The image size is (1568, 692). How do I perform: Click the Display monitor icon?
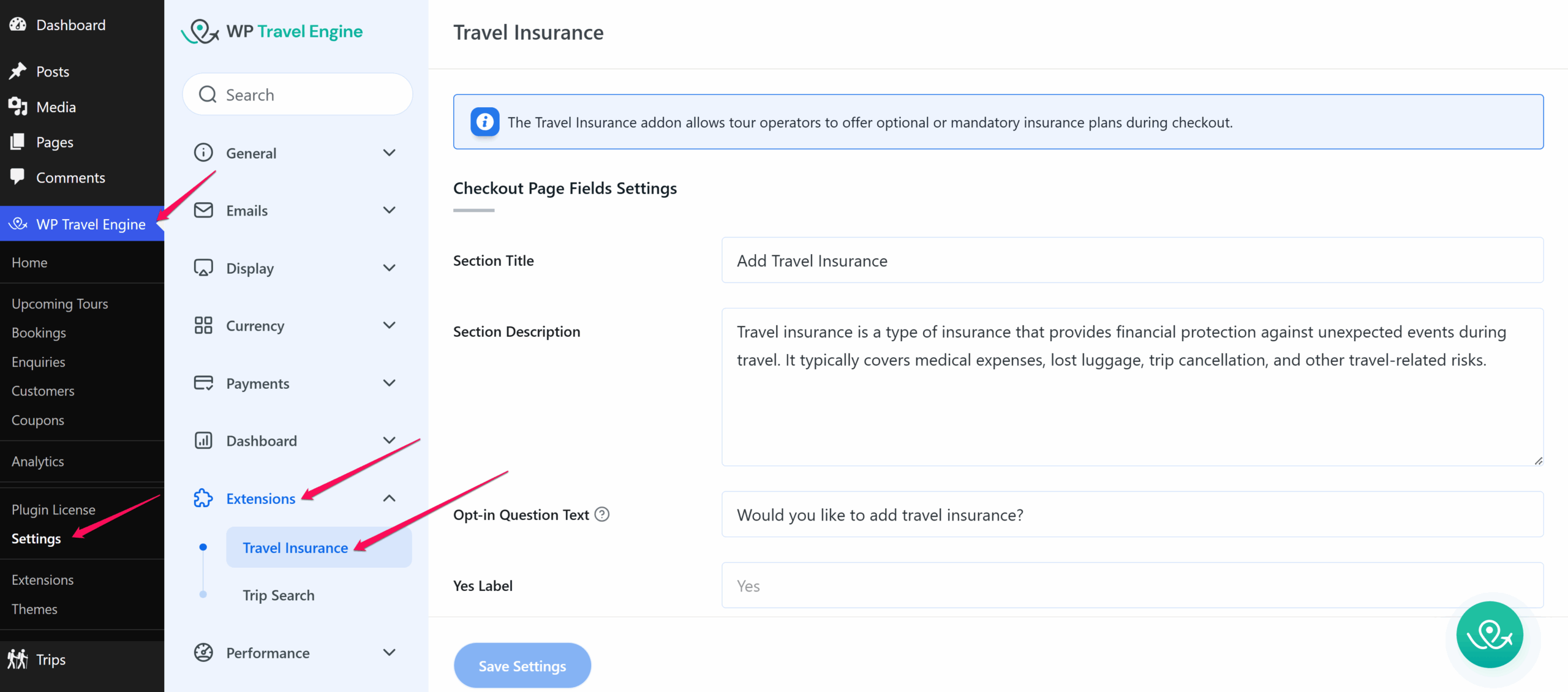203,268
